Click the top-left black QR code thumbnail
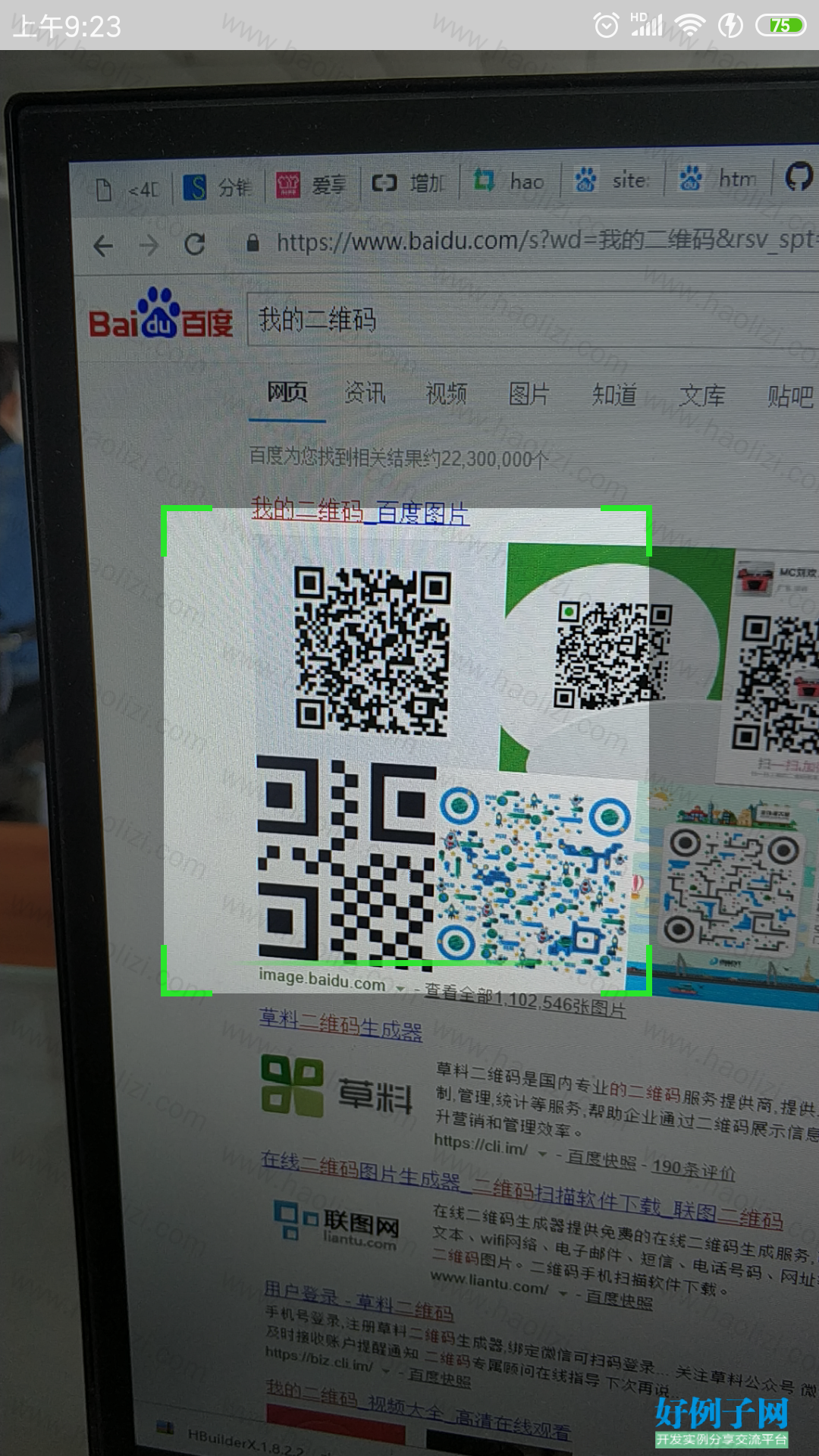The image size is (819, 1456). [x=372, y=651]
